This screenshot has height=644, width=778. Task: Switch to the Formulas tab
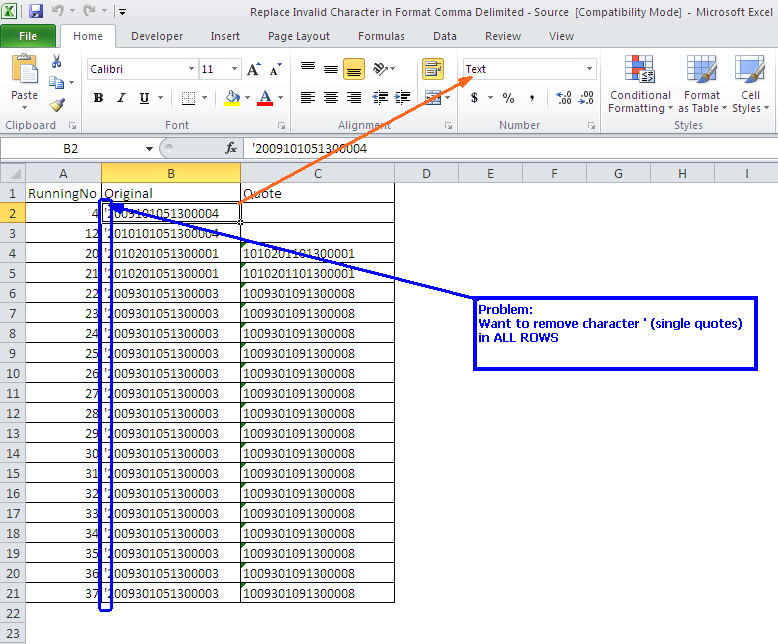[x=381, y=36]
